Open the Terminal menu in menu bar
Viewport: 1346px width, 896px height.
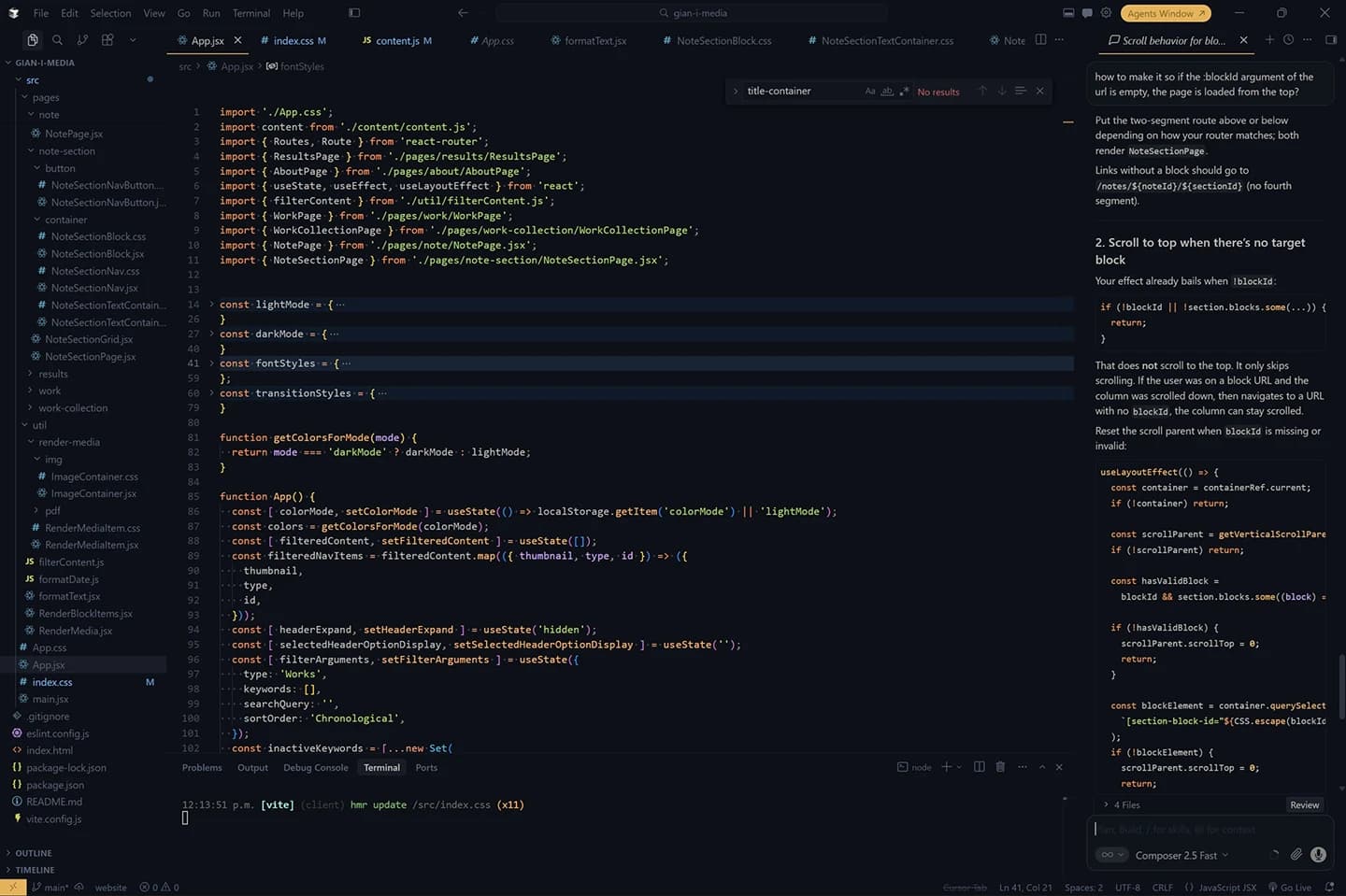point(251,13)
